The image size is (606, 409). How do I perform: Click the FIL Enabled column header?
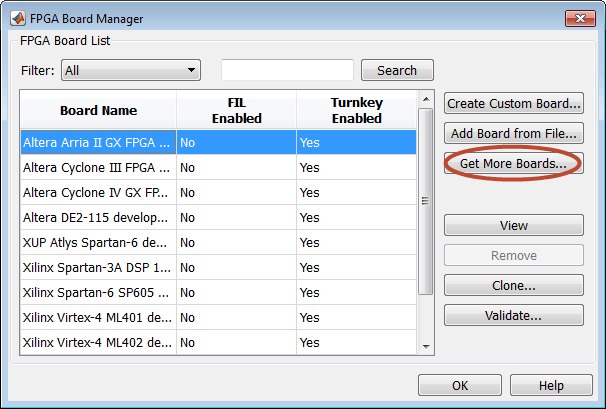237,110
